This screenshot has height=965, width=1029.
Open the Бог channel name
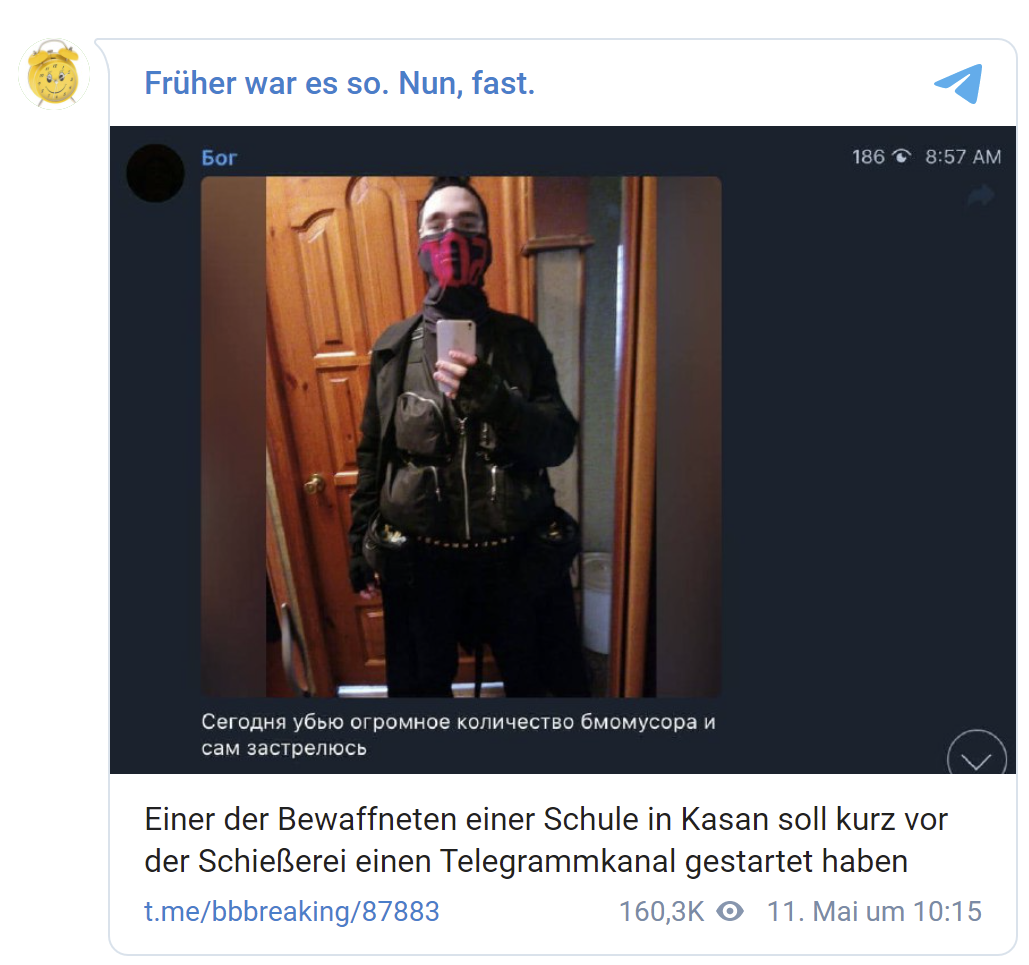[x=219, y=158]
